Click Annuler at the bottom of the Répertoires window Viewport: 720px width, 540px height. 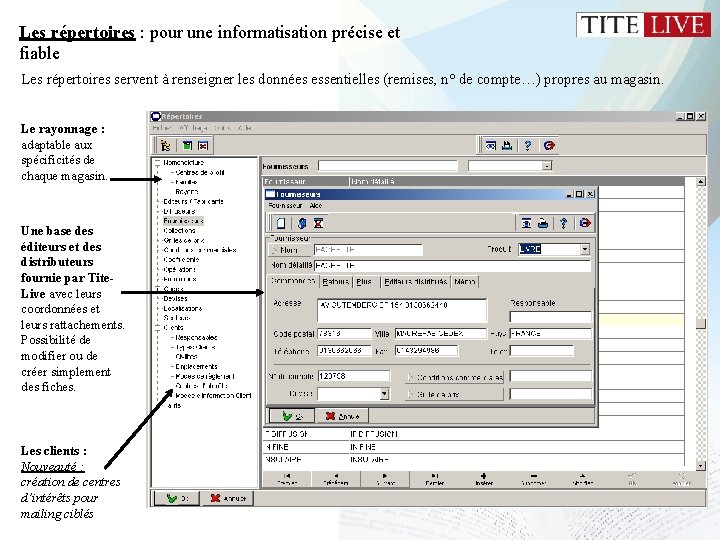tap(228, 498)
